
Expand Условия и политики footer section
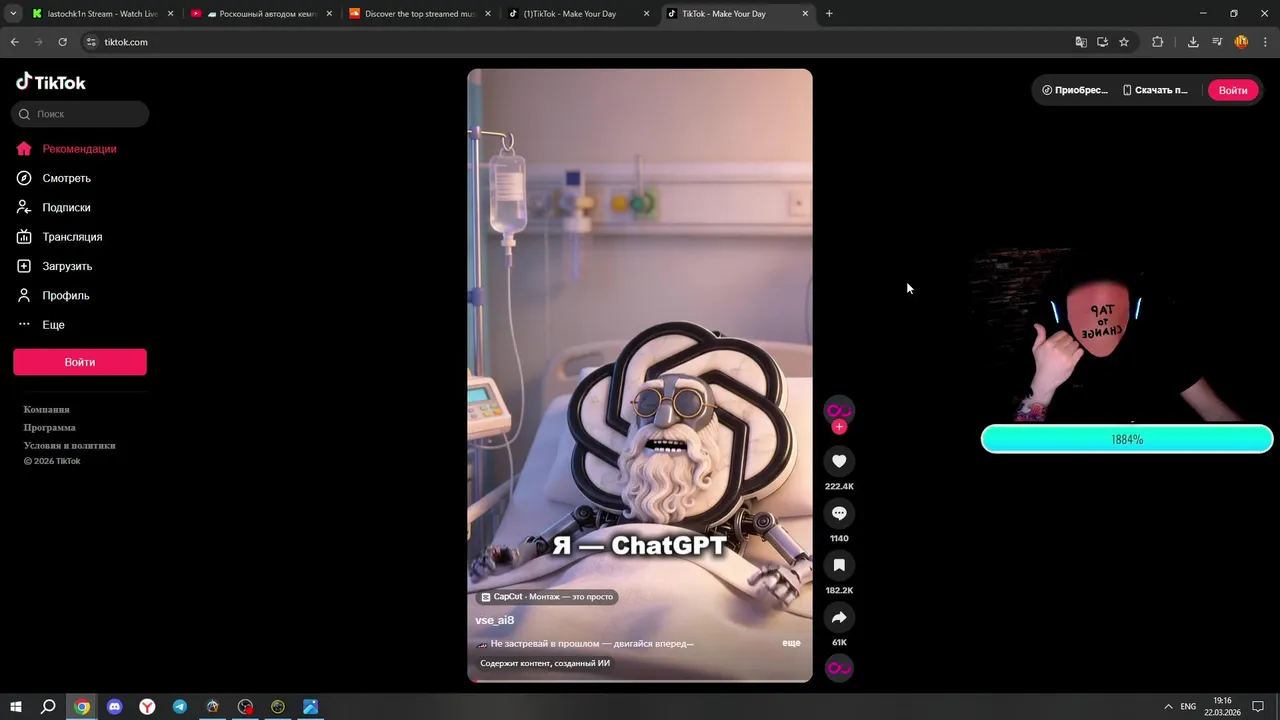point(70,445)
